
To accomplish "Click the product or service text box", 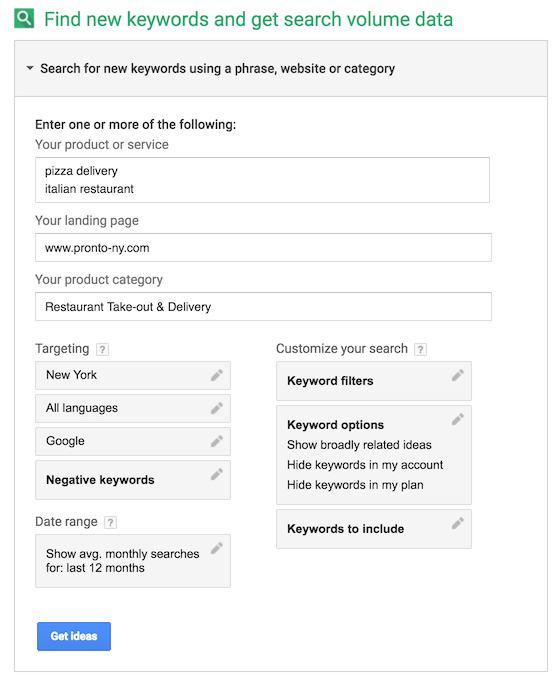I will [x=262, y=180].
